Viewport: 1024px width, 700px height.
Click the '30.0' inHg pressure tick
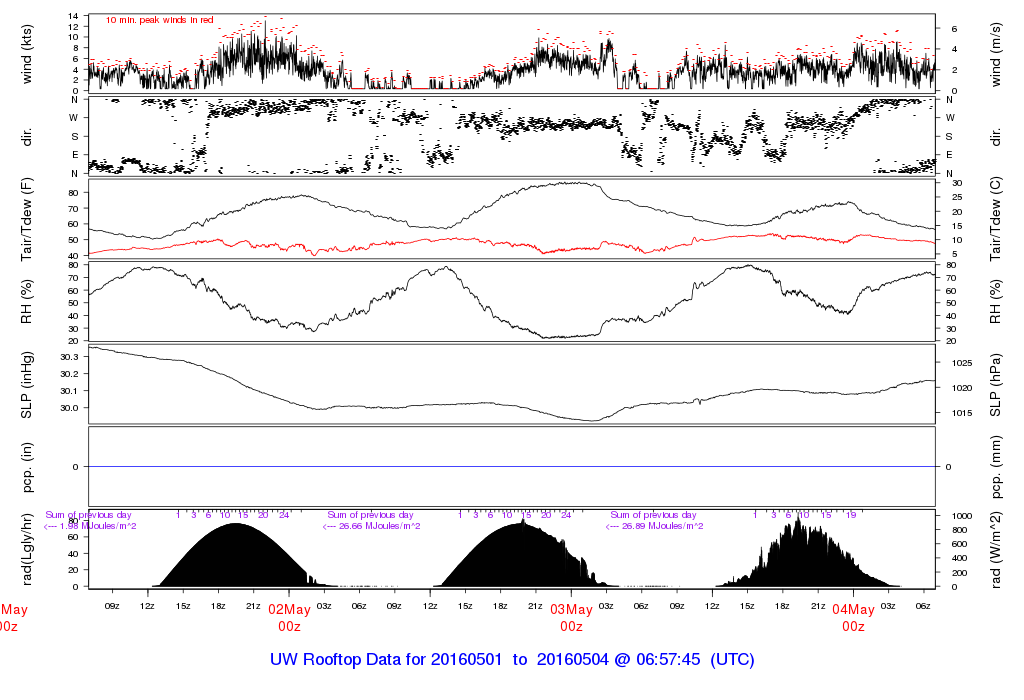(69, 408)
